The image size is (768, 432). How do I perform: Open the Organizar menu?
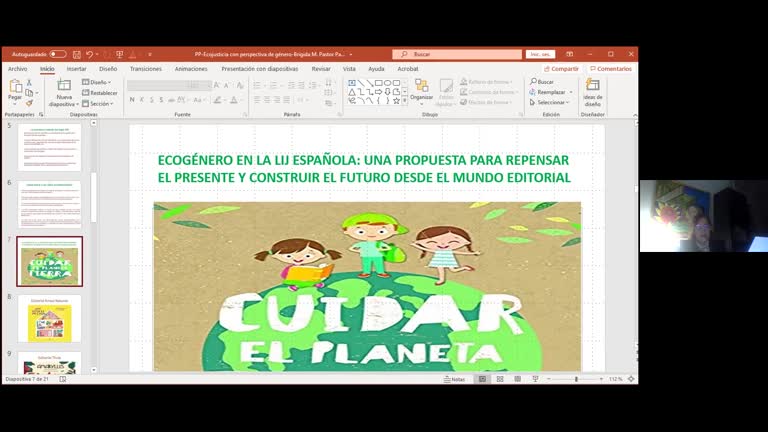coord(421,91)
